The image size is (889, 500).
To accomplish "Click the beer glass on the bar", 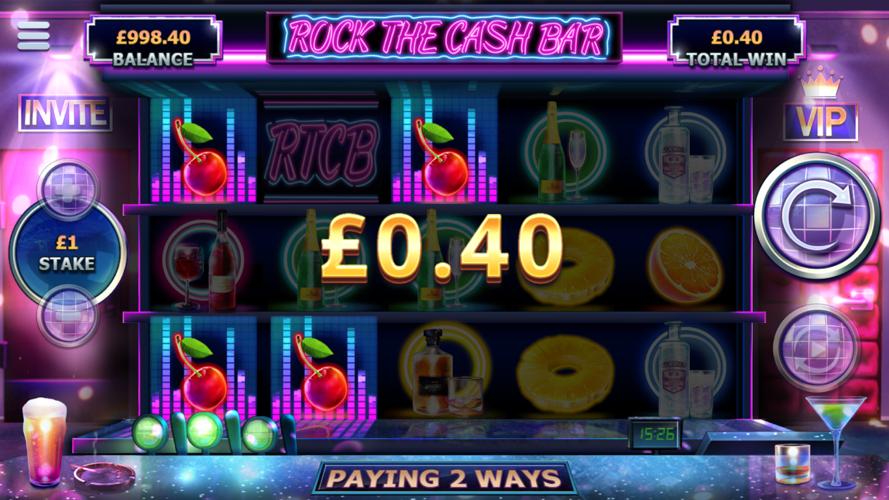I will [x=44, y=441].
